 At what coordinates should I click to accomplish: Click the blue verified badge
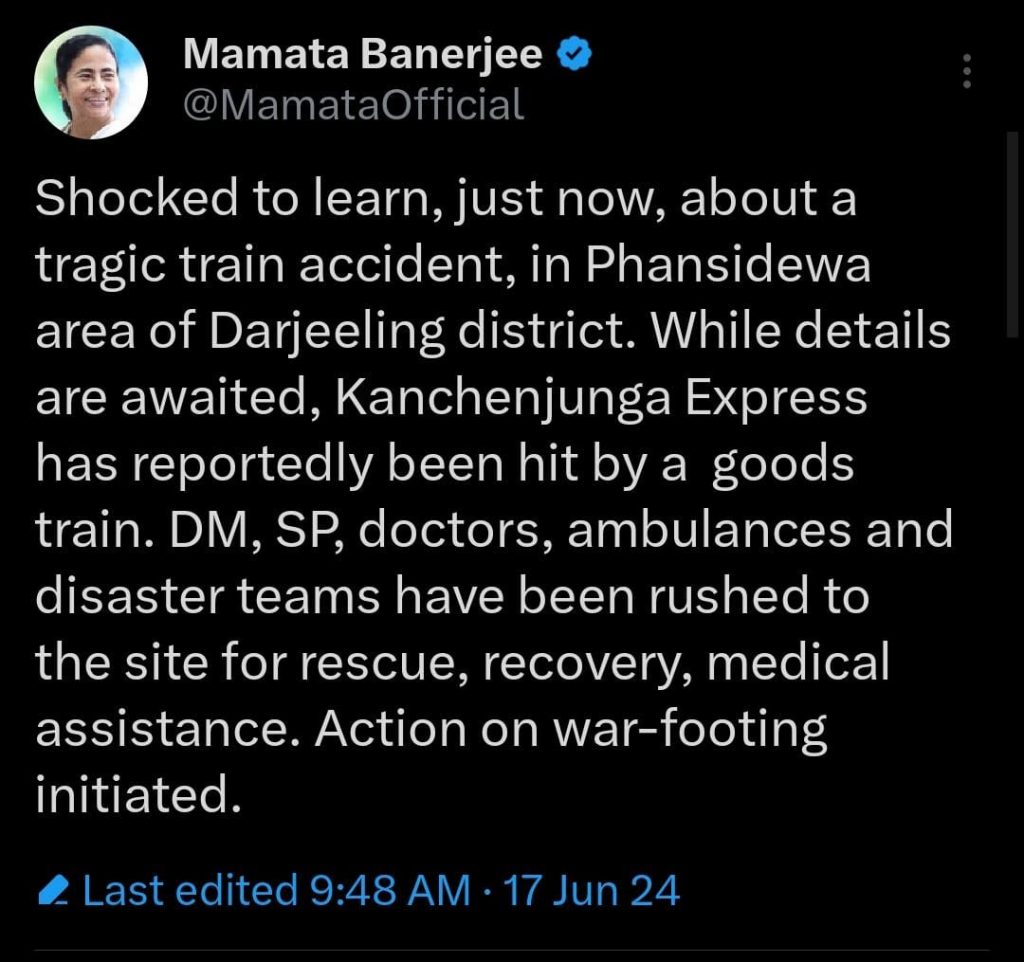click(x=575, y=57)
